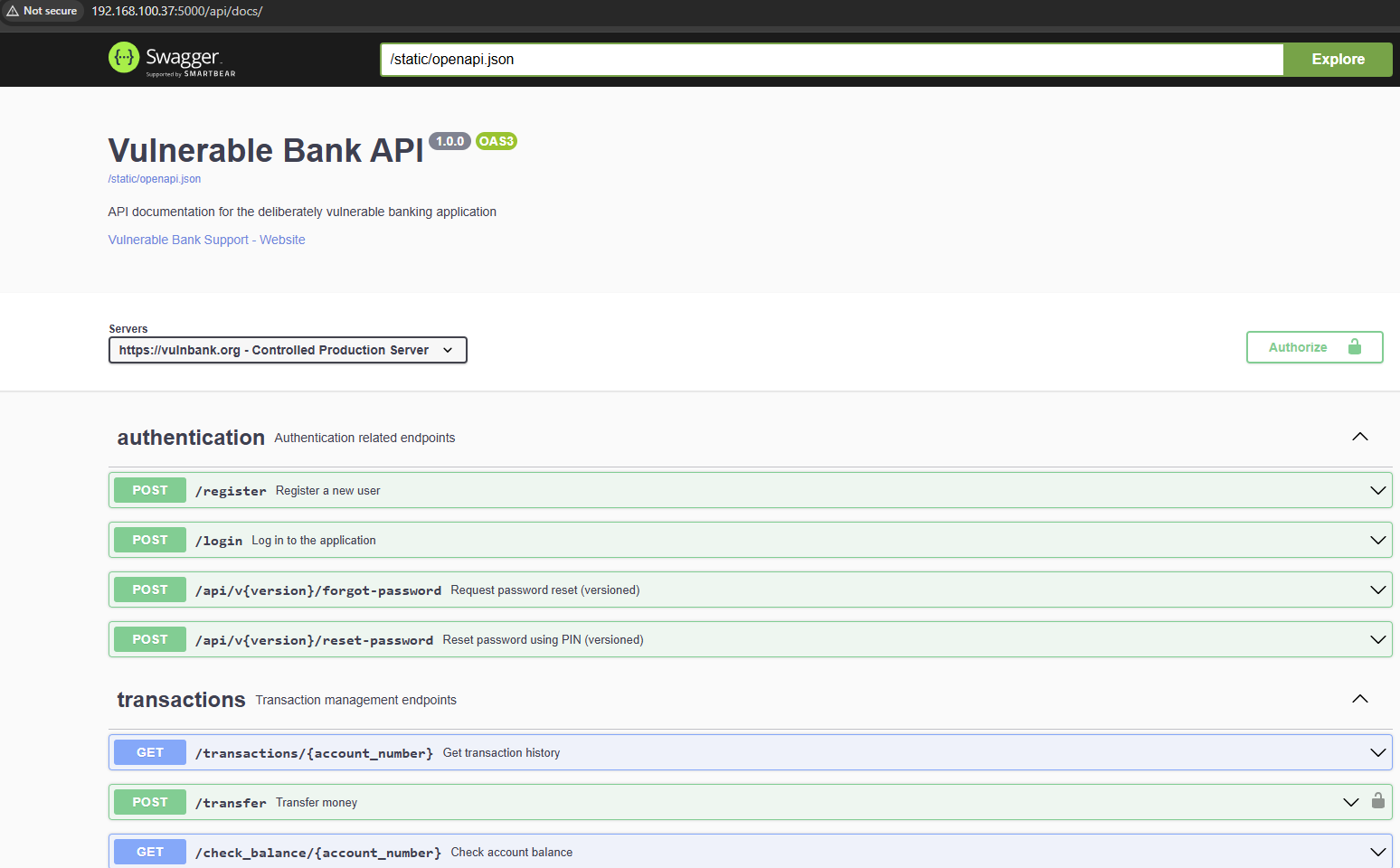Screen dimensions: 1400x868
Task: Collapse the authentication section
Action: pyautogui.click(x=1359, y=438)
